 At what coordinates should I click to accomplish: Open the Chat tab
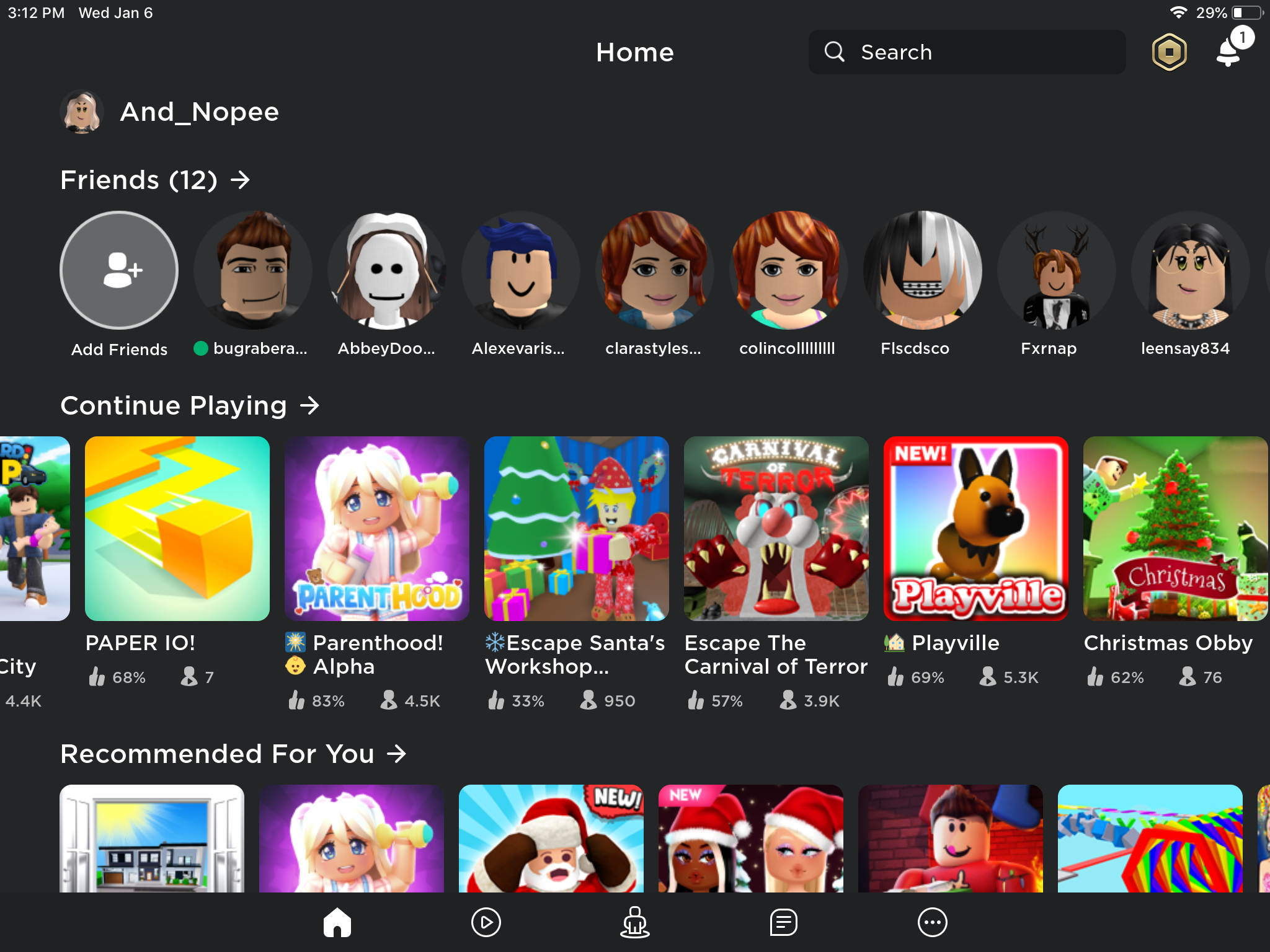point(783,922)
